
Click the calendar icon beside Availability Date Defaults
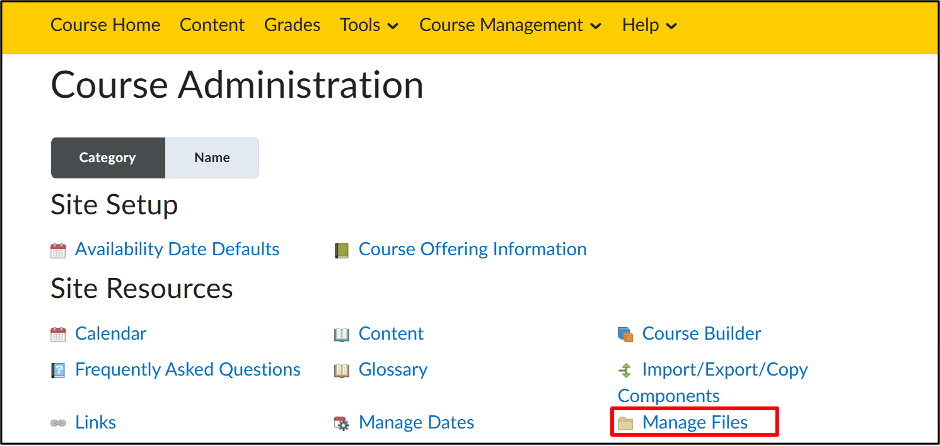click(58, 250)
